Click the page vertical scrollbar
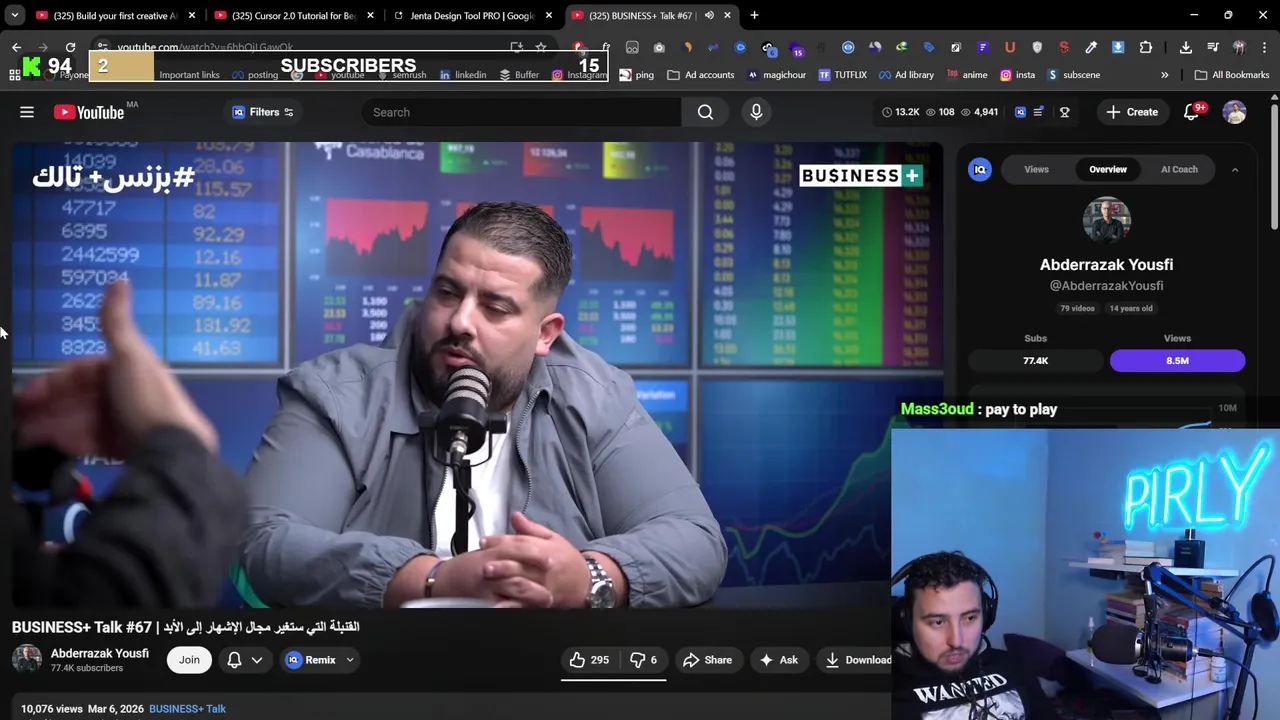The height and width of the screenshot is (720, 1280). pos(1274,165)
